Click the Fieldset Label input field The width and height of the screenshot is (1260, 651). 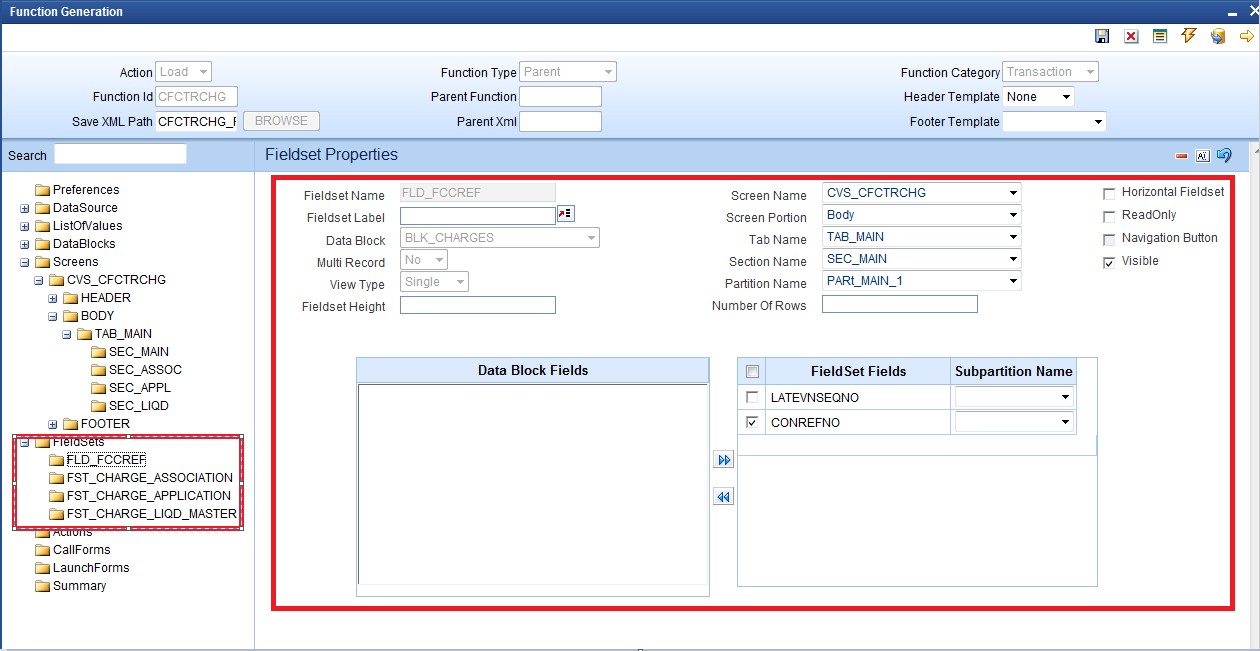(478, 215)
